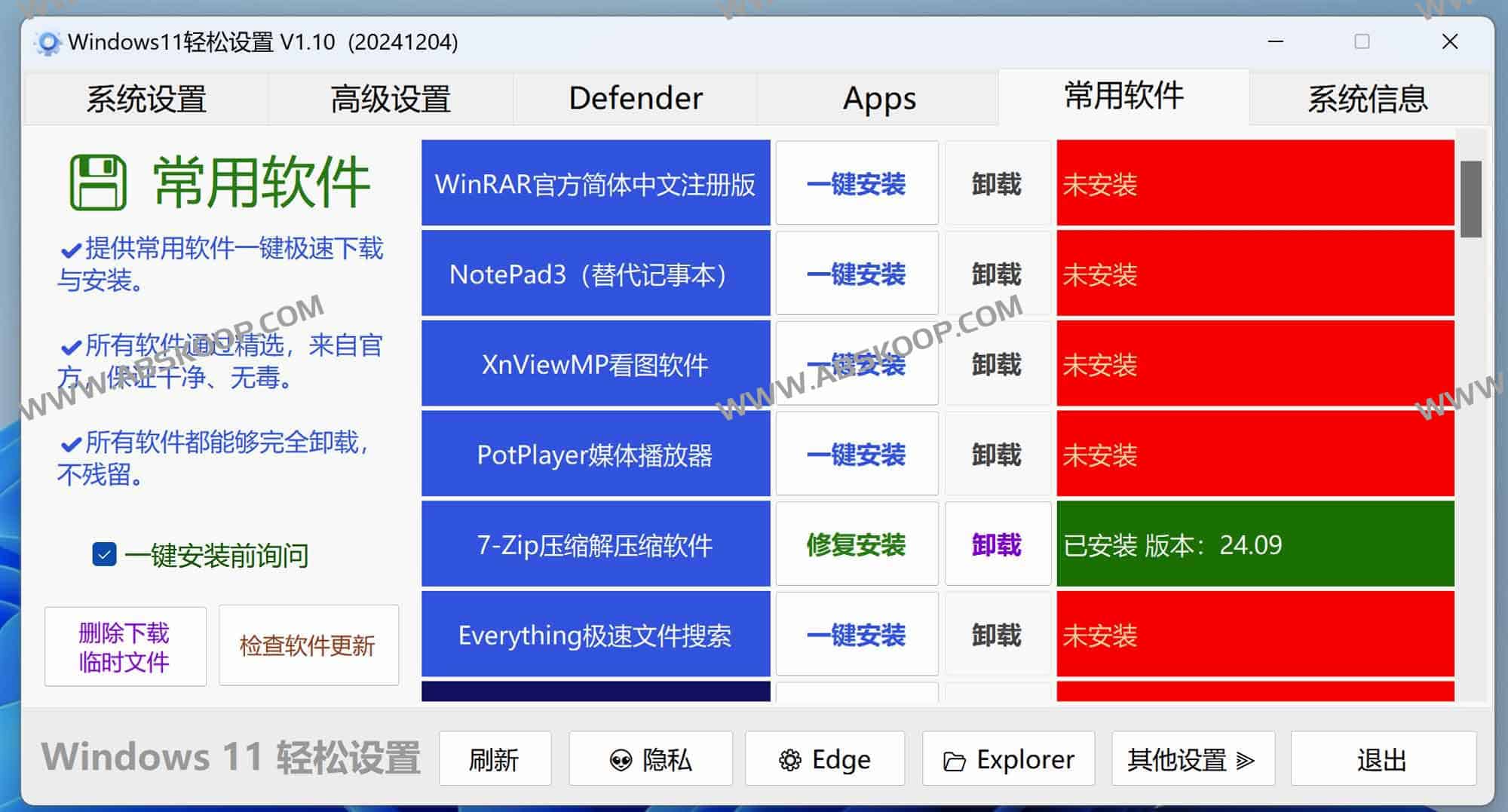The height and width of the screenshot is (812, 1508).
Task: Click the app gear icon in title bar
Action: (x=48, y=43)
